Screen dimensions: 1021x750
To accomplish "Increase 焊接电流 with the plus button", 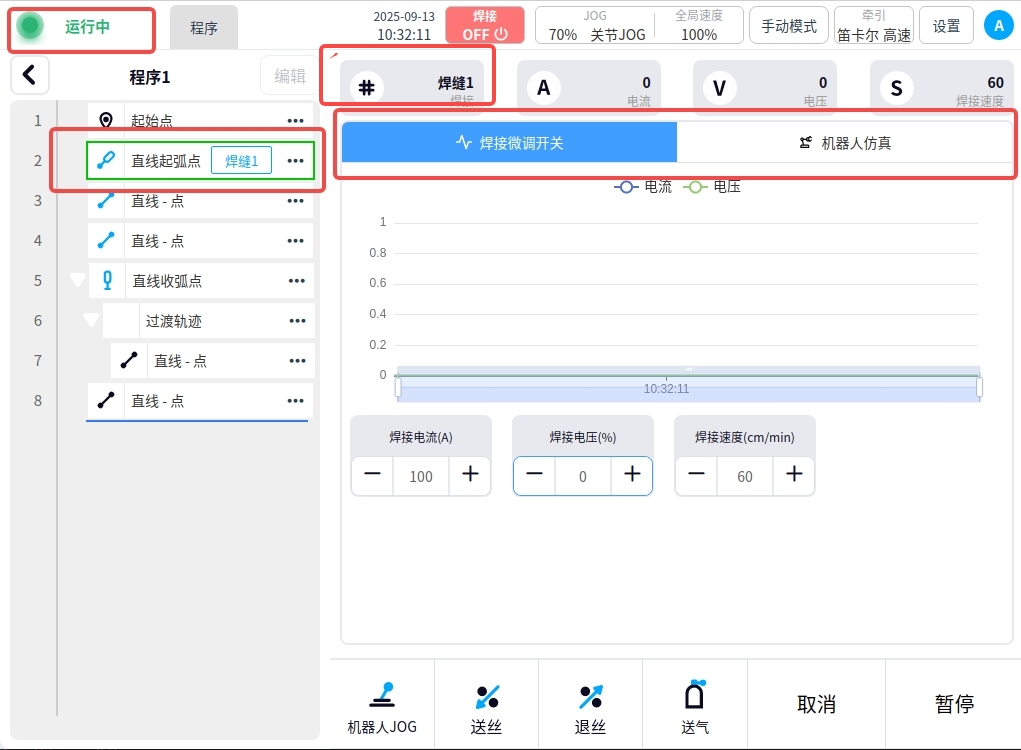I will [470, 475].
